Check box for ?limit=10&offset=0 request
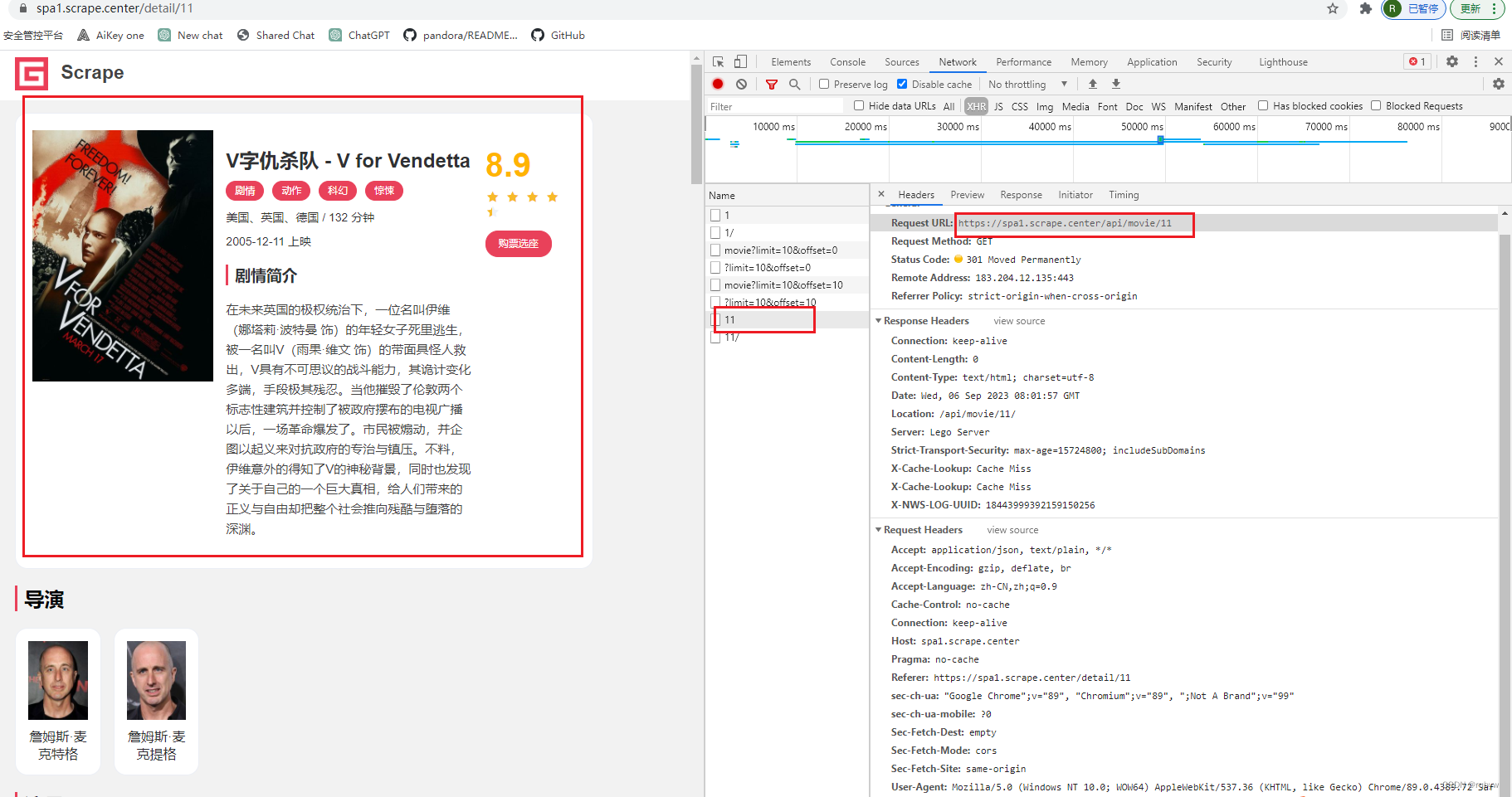1512x797 pixels. click(x=715, y=267)
